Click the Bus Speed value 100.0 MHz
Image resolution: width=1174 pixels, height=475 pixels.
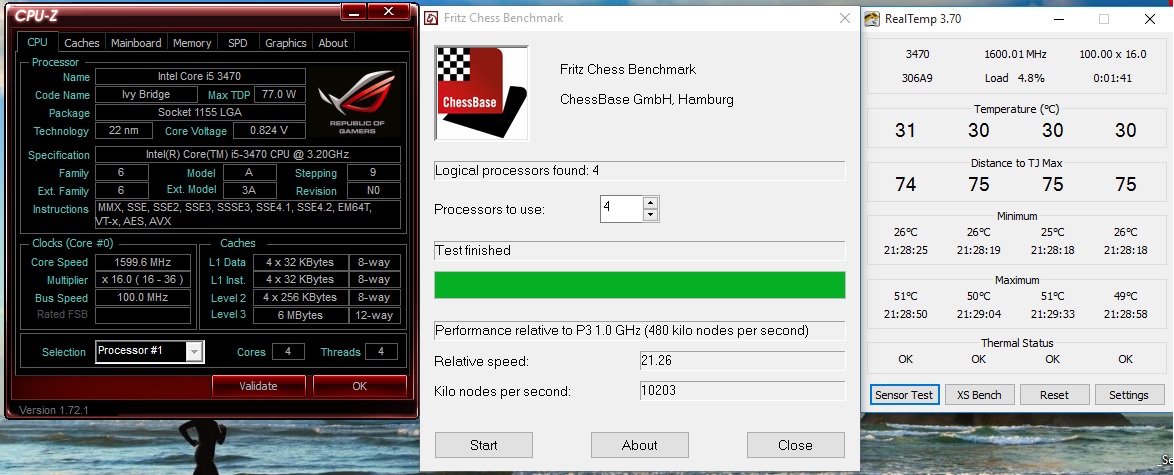pos(142,297)
